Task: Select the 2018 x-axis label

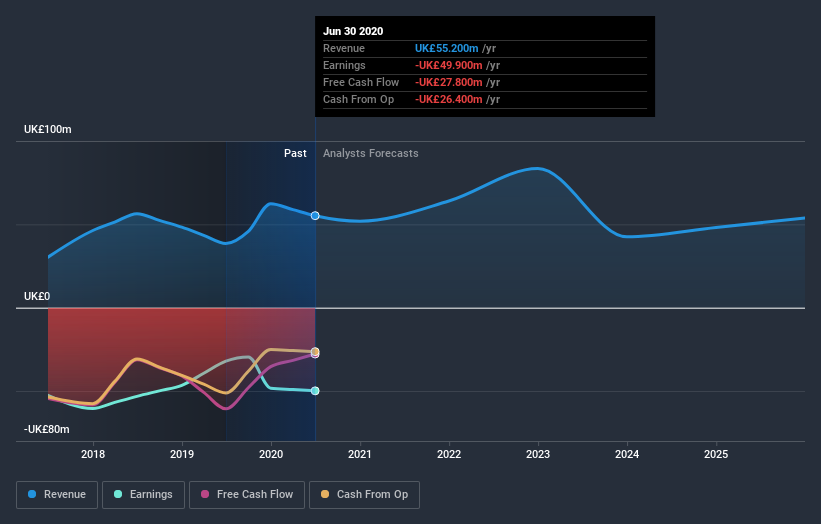Action: (93, 454)
